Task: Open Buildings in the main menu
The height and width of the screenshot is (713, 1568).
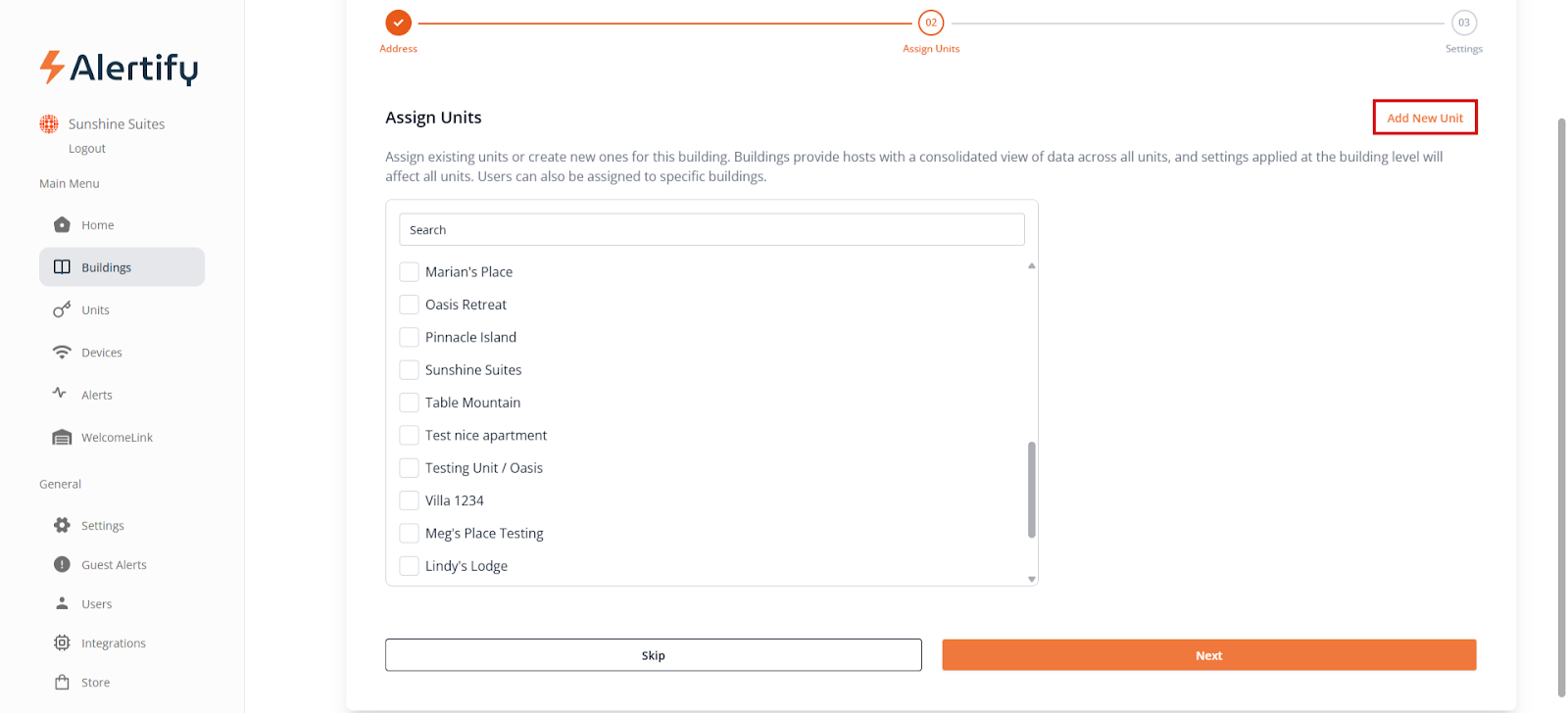Action: (x=106, y=267)
